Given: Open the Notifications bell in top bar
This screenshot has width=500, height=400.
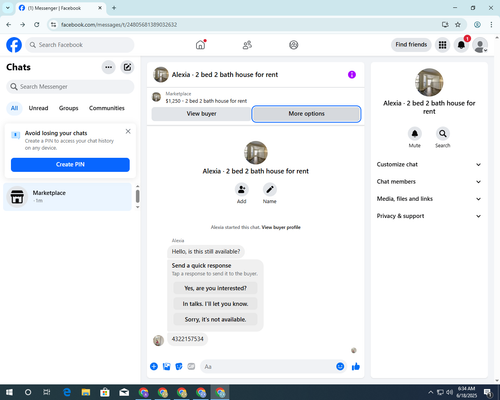Looking at the screenshot, I should coord(461,45).
